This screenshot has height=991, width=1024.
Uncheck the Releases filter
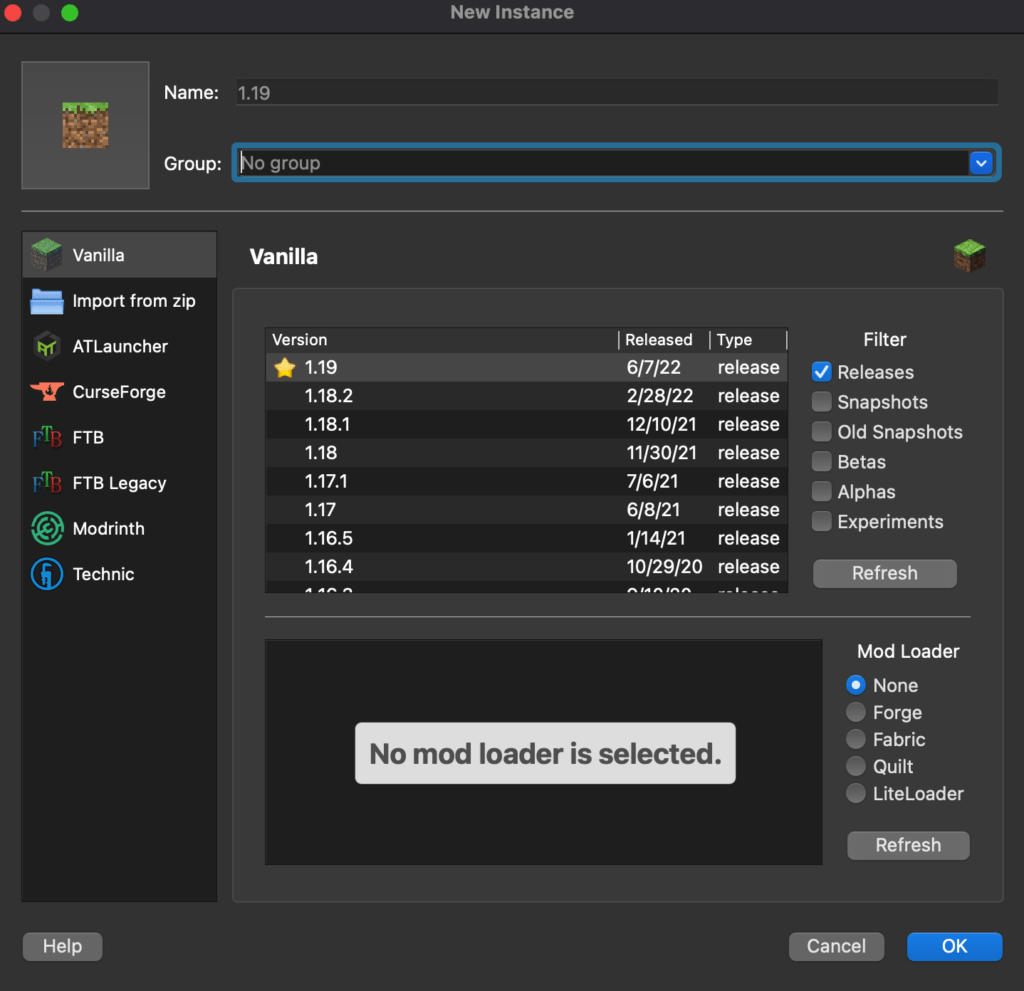pyautogui.click(x=822, y=372)
